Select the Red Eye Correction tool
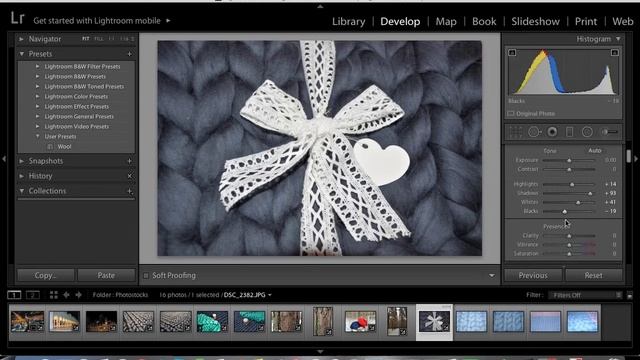Viewport: 640px width, 360px height. (x=552, y=132)
